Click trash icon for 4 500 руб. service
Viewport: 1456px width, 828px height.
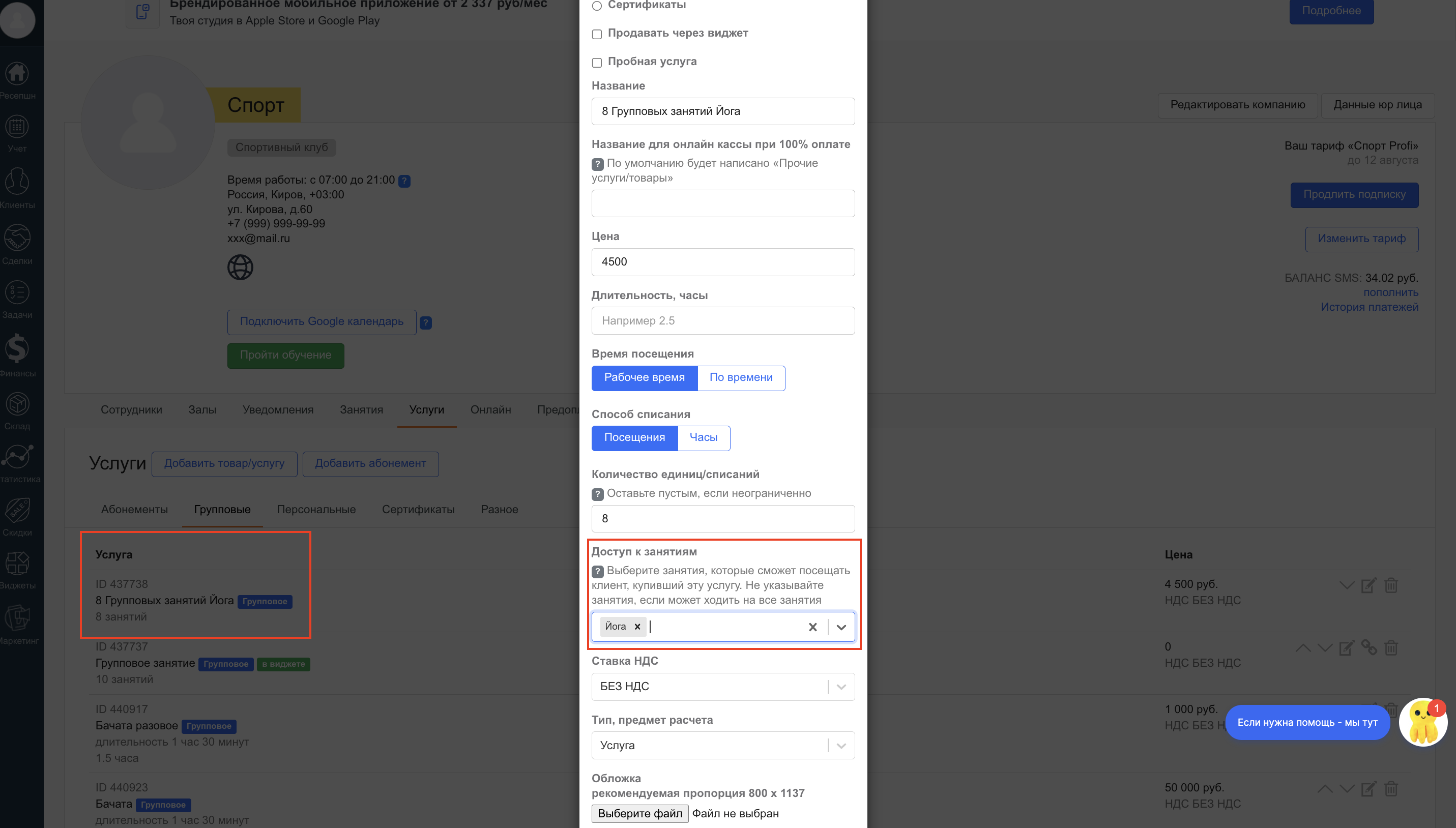[1390, 585]
